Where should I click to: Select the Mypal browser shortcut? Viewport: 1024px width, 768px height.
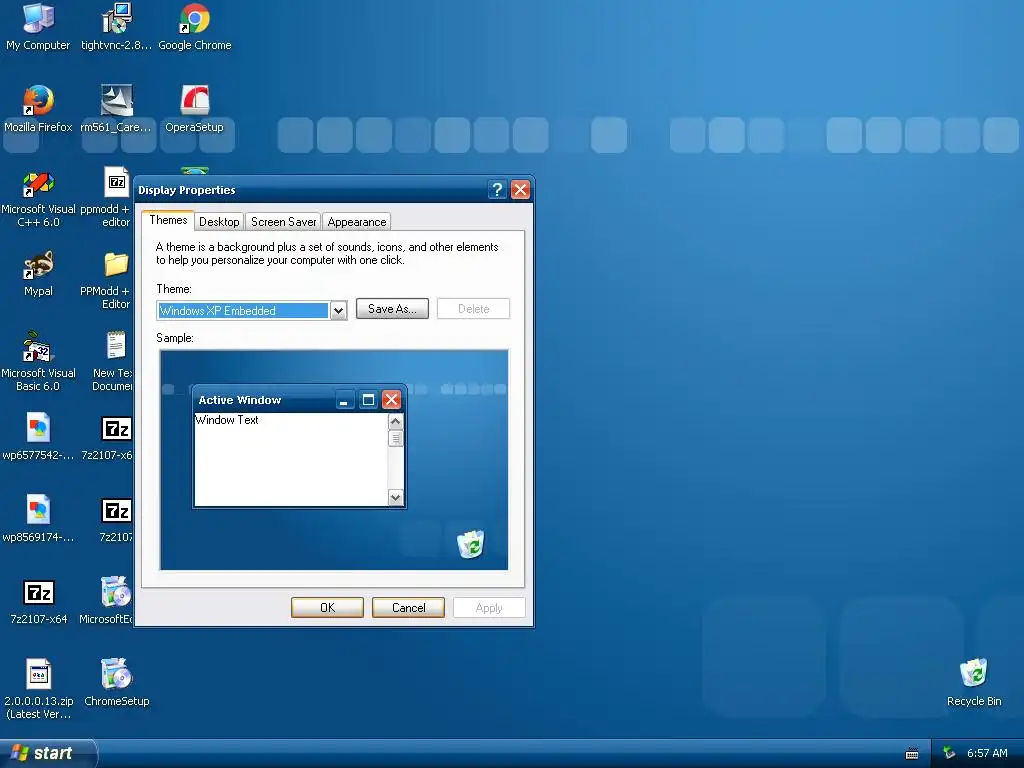click(38, 273)
